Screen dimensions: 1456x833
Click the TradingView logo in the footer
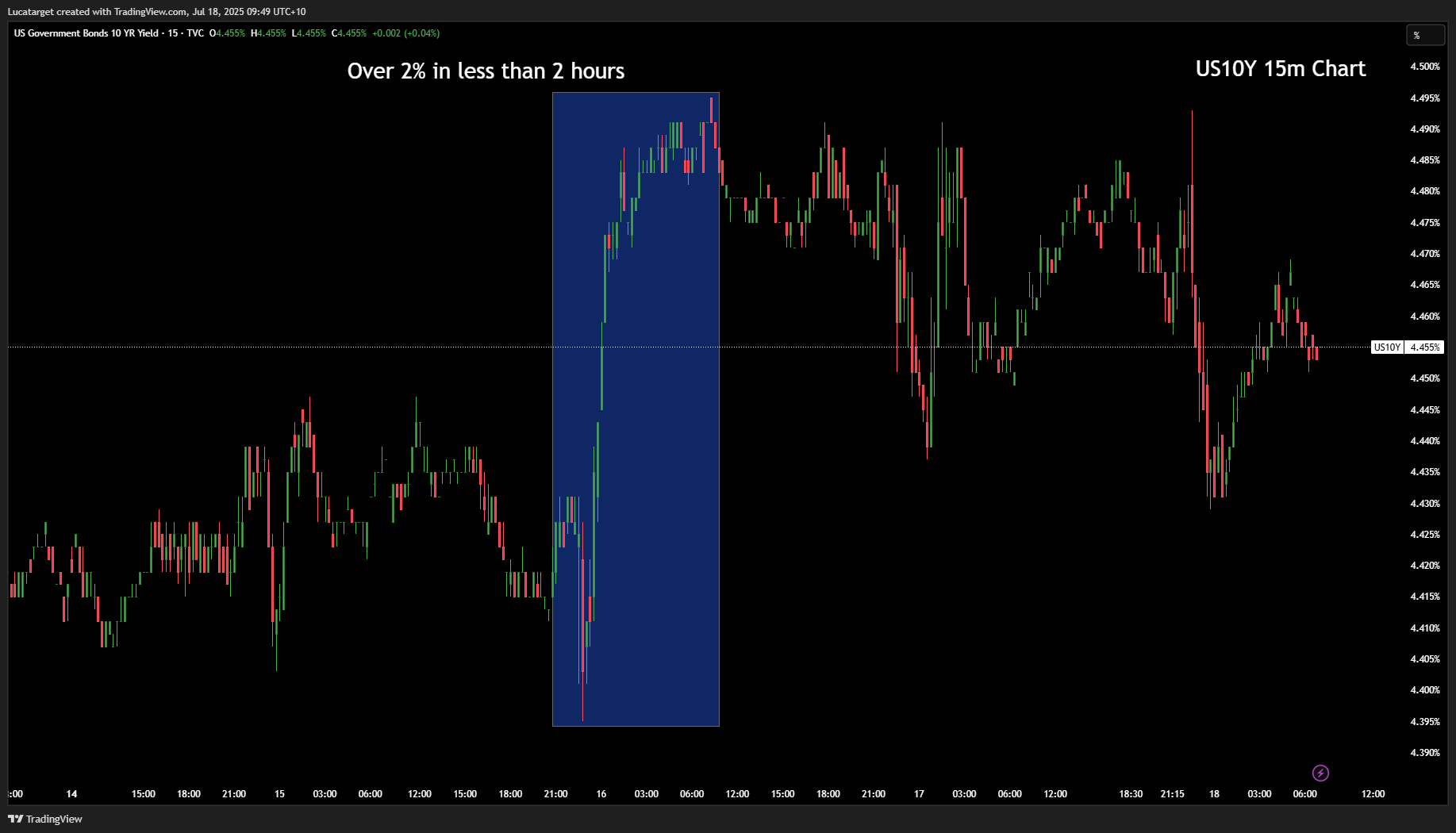click(x=45, y=819)
